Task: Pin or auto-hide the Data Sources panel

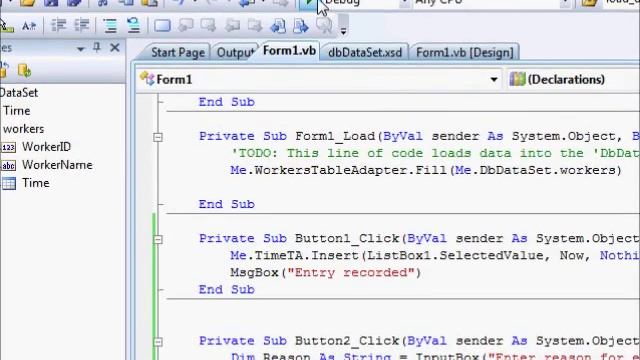Action: tap(97, 48)
